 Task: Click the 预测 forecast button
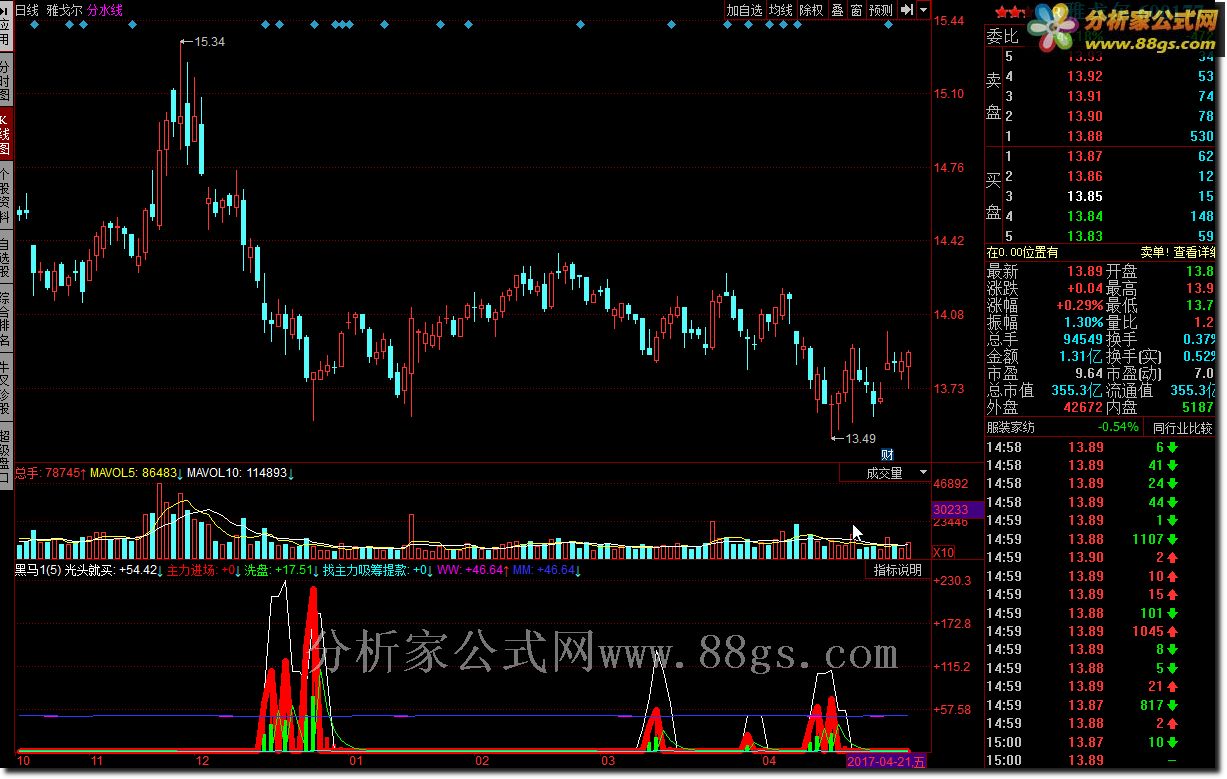pyautogui.click(x=881, y=10)
